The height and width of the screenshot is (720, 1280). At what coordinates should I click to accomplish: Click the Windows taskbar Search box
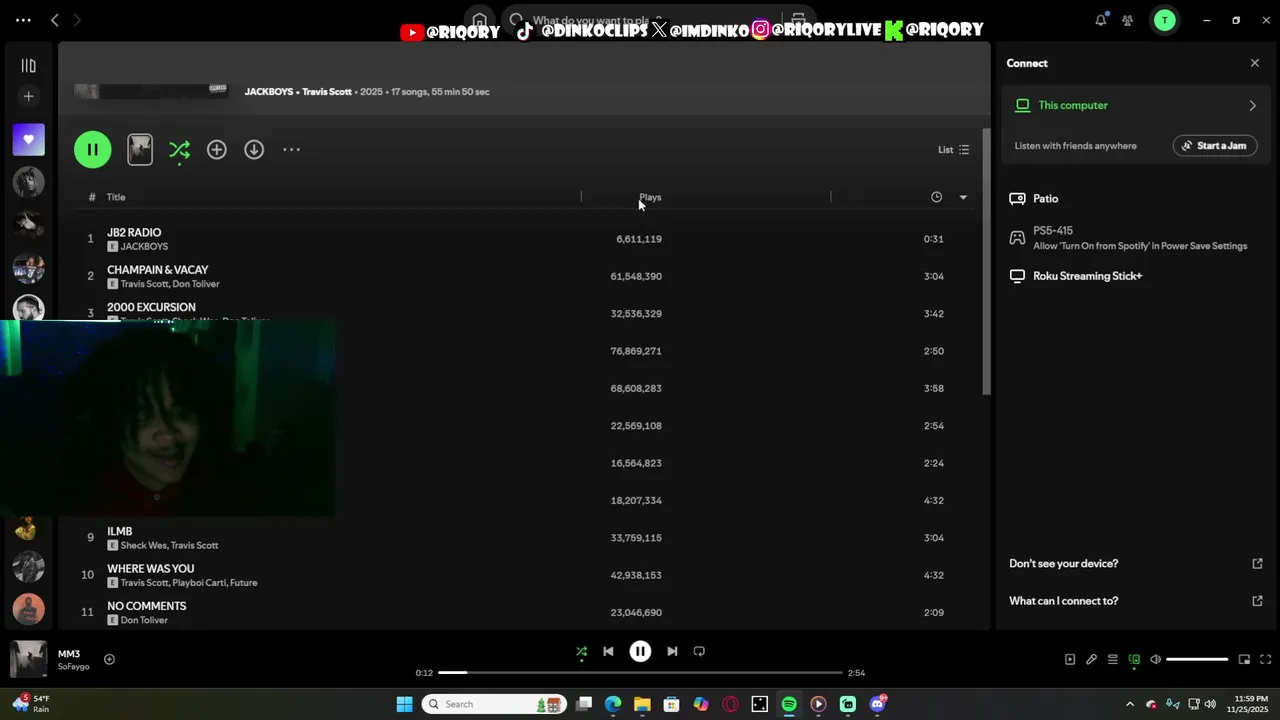tap(494, 704)
